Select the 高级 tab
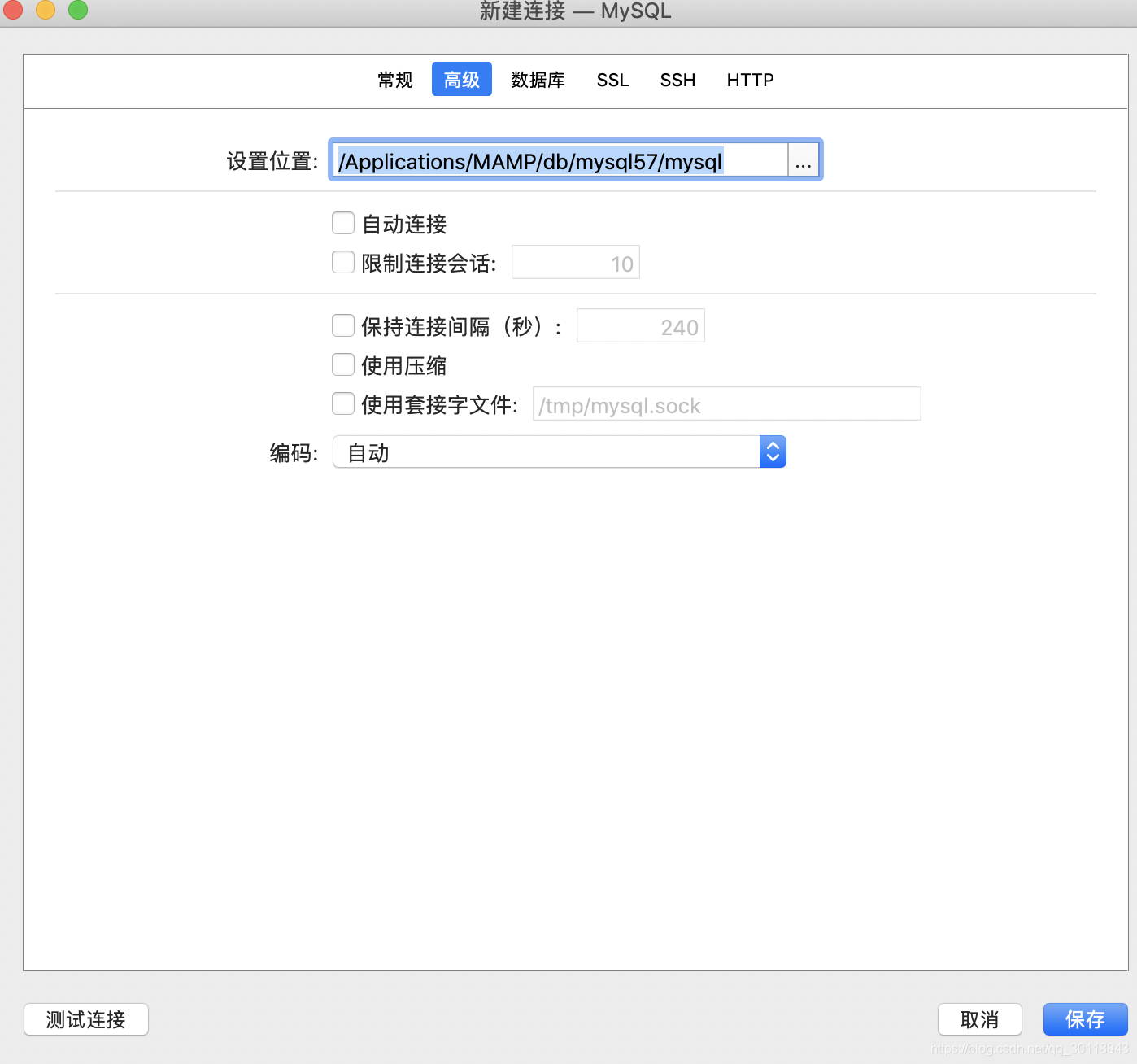This screenshot has width=1137, height=1064. [x=461, y=80]
